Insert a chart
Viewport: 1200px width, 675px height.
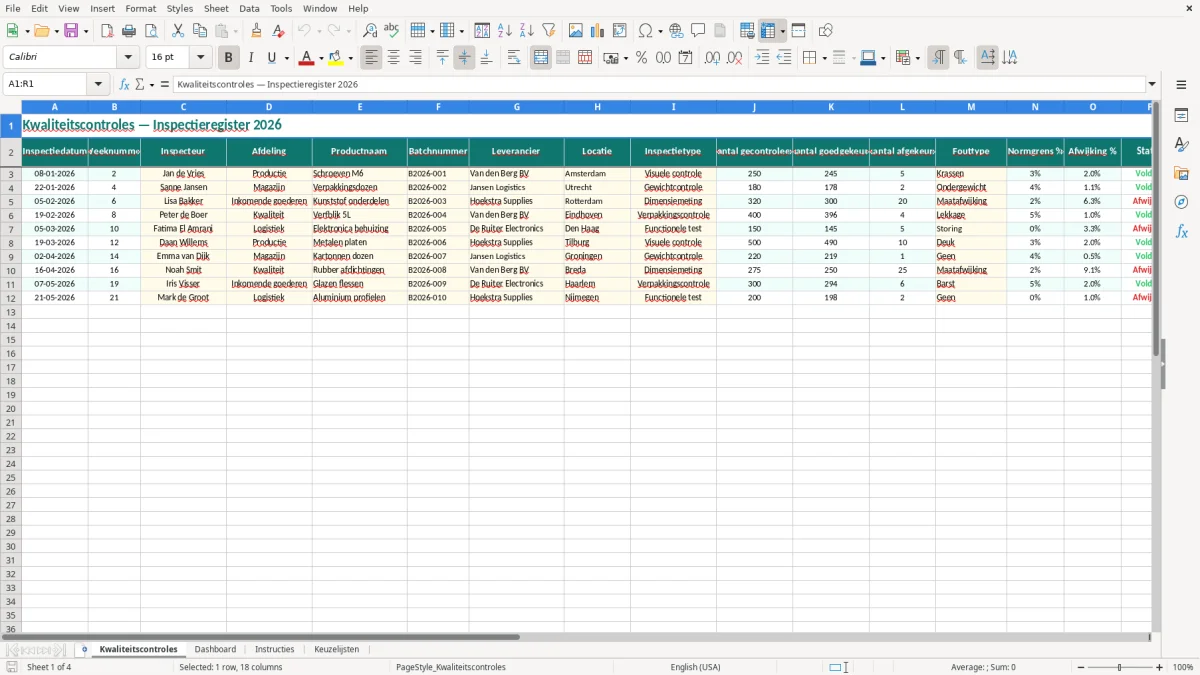point(598,31)
